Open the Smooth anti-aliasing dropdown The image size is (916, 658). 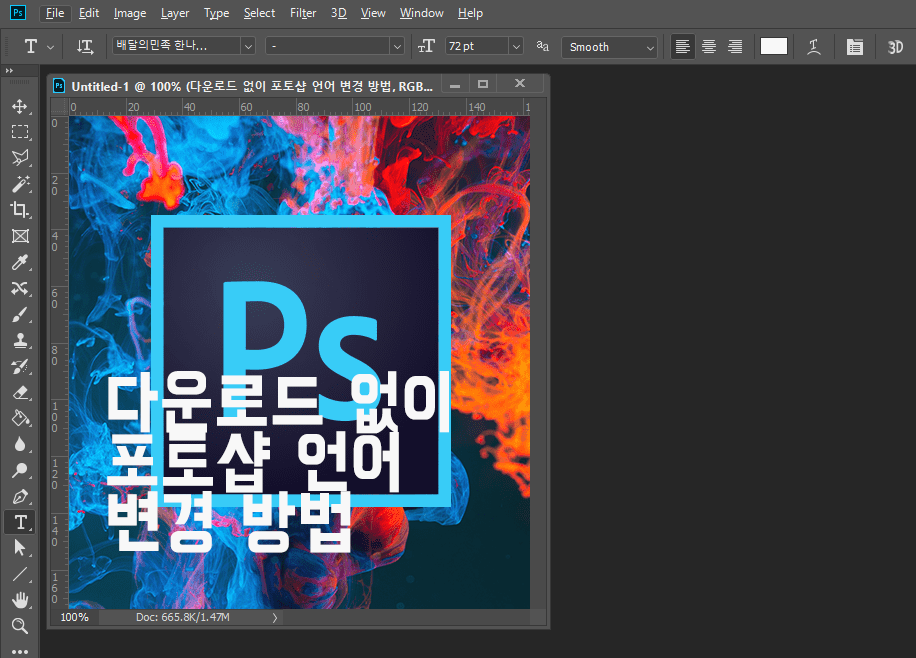(x=609, y=47)
